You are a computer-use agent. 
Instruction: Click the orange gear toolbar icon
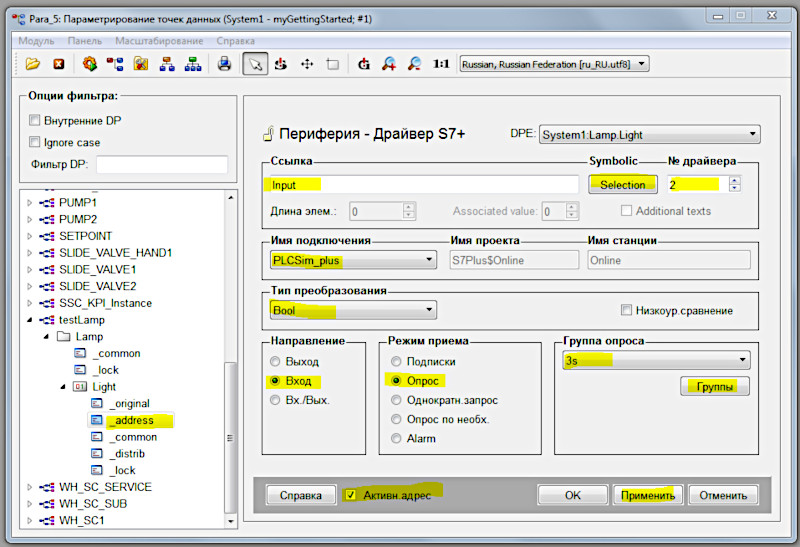(90, 64)
